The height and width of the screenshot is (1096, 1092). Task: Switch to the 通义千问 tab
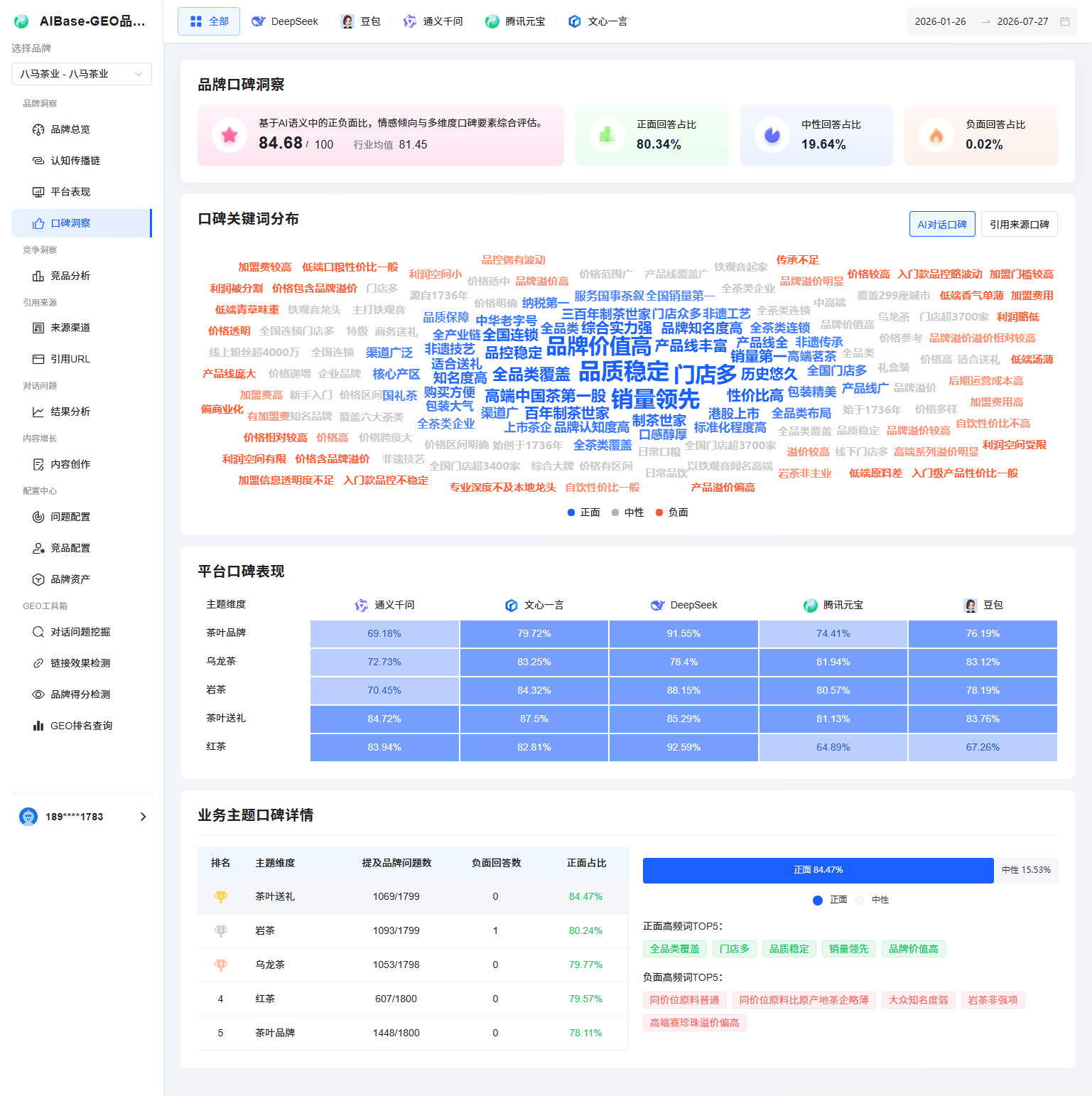433,21
